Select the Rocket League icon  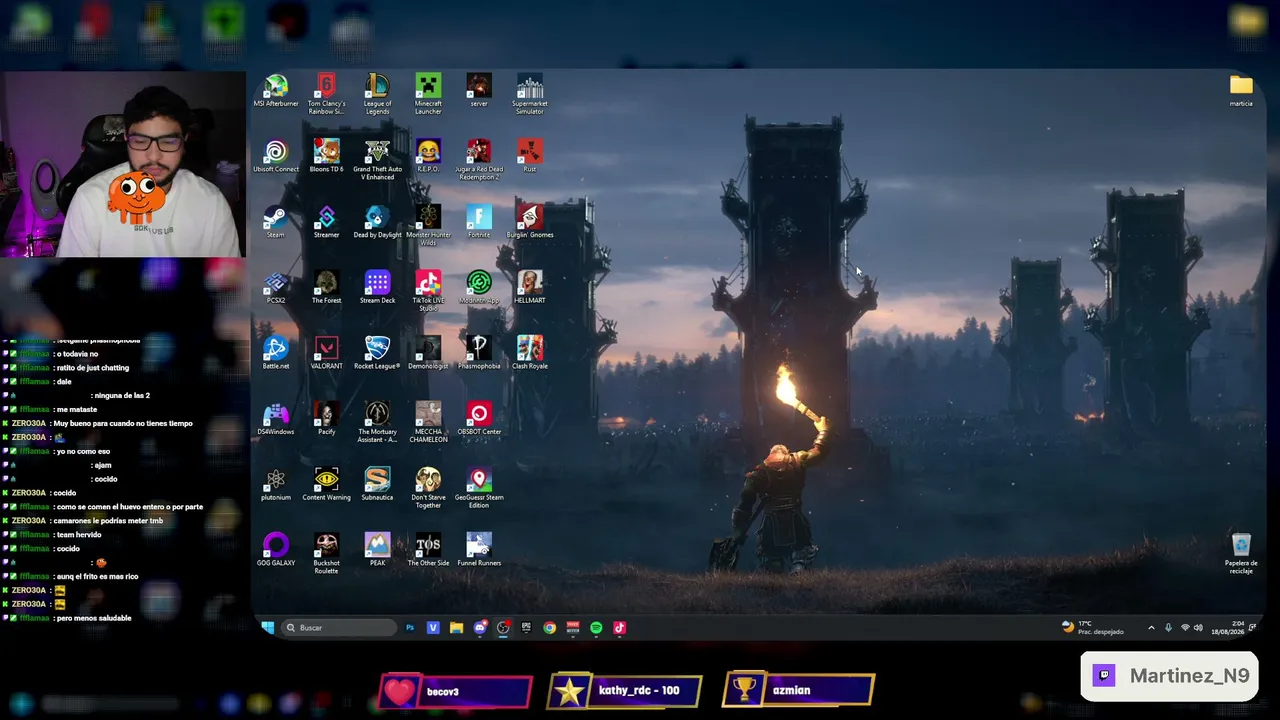point(377,353)
